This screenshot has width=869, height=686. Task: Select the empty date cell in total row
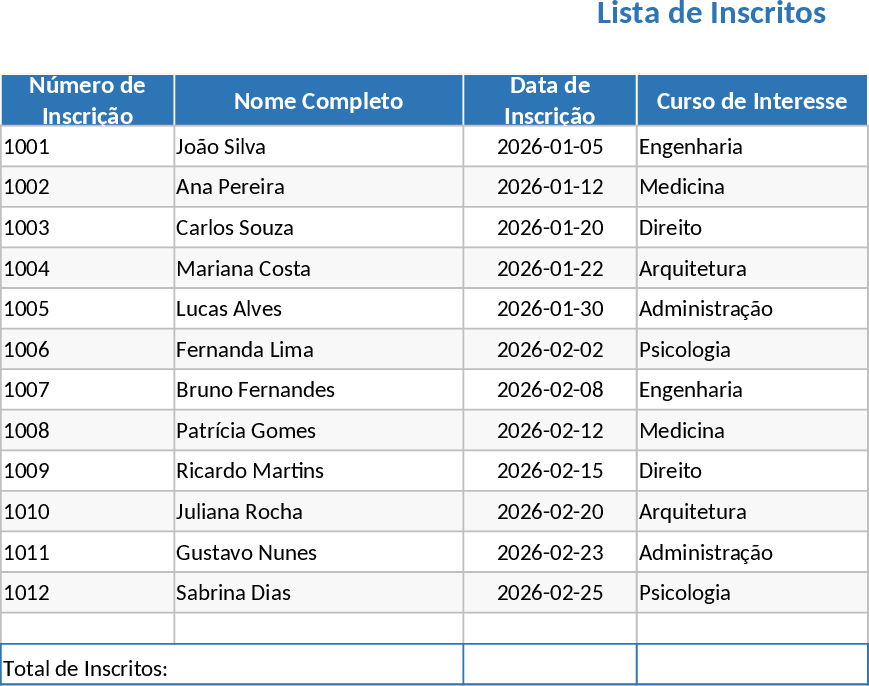click(550, 666)
